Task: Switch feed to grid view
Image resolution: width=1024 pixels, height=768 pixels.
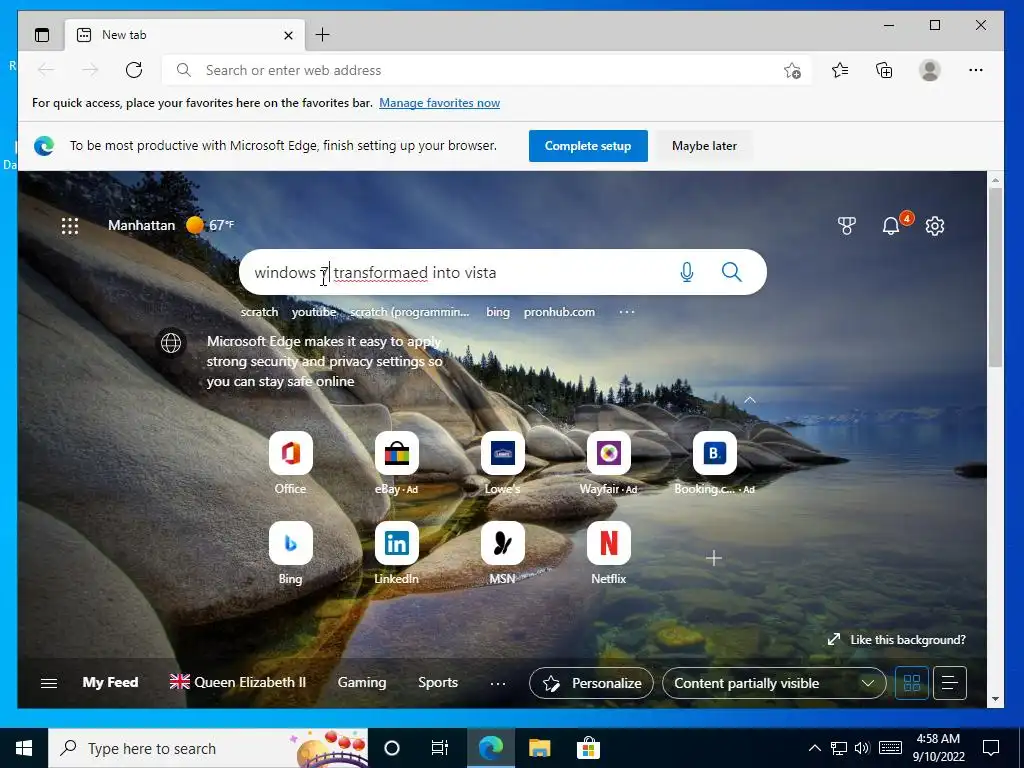Action: 912,683
